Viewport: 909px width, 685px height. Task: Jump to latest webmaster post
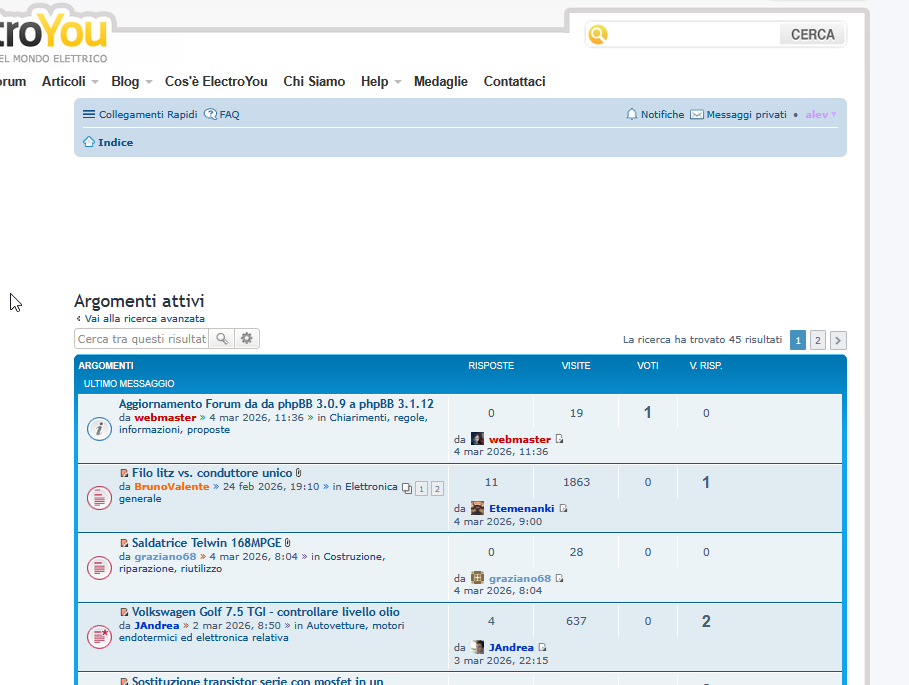click(560, 440)
